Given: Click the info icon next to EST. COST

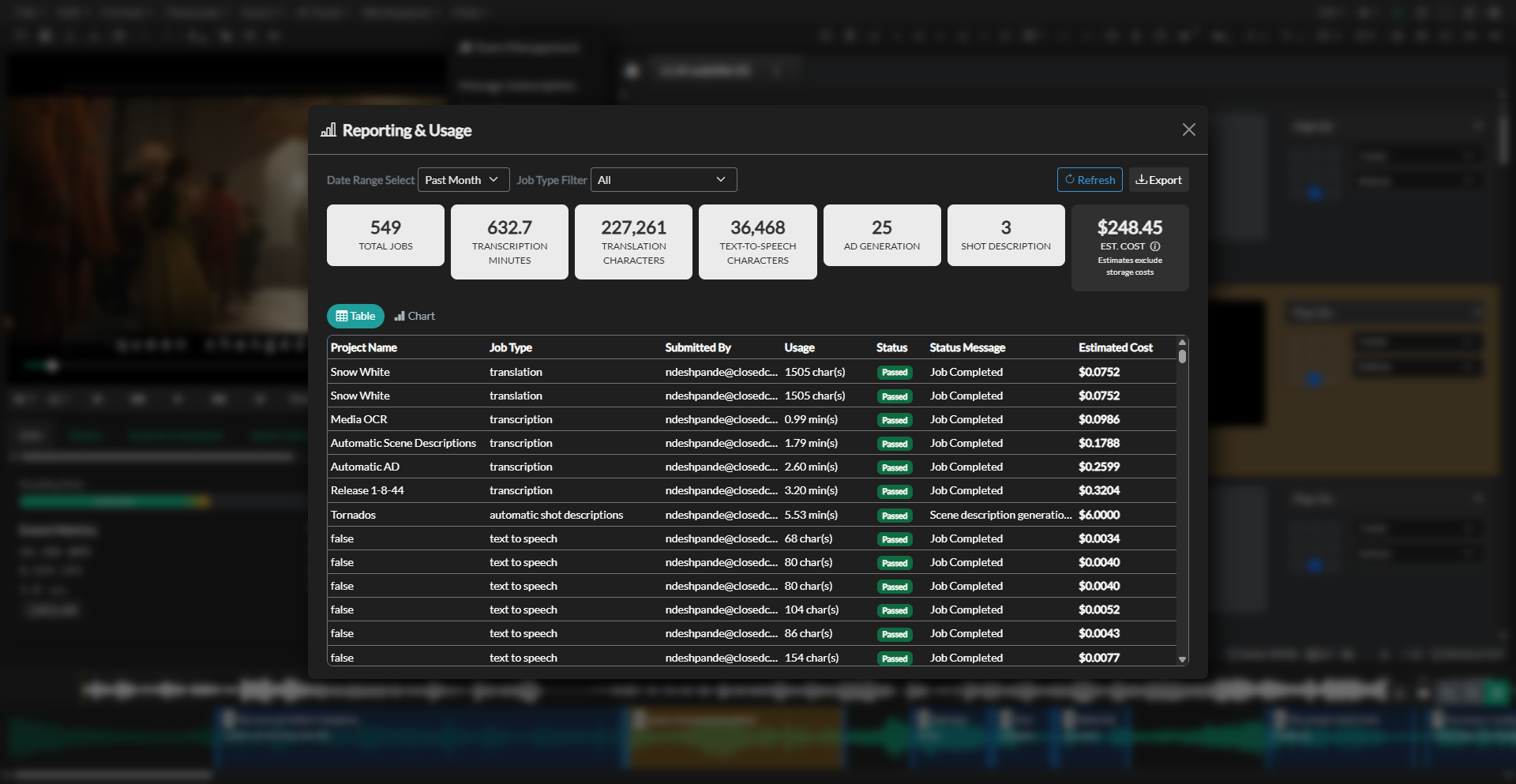Looking at the screenshot, I should click(x=1156, y=246).
